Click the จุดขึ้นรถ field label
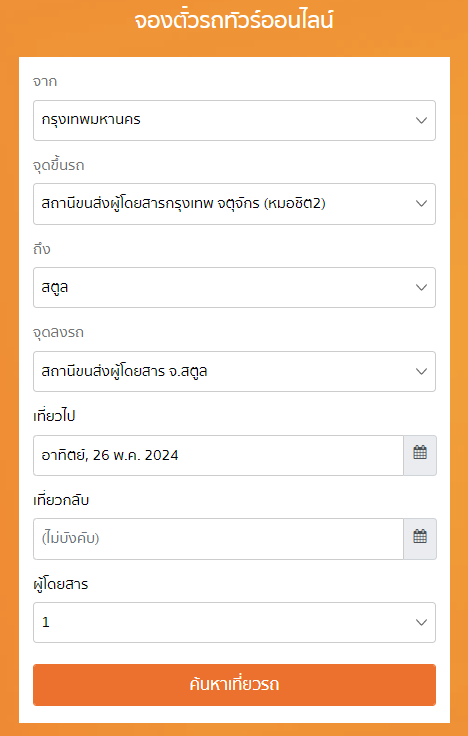 [59, 166]
